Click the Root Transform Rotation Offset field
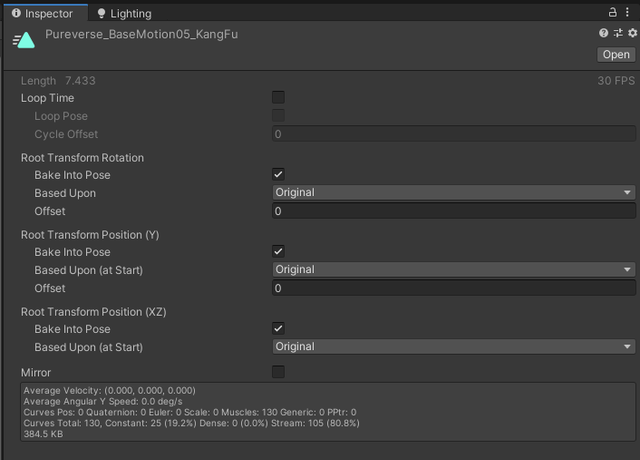This screenshot has height=460, width=640. tap(454, 211)
